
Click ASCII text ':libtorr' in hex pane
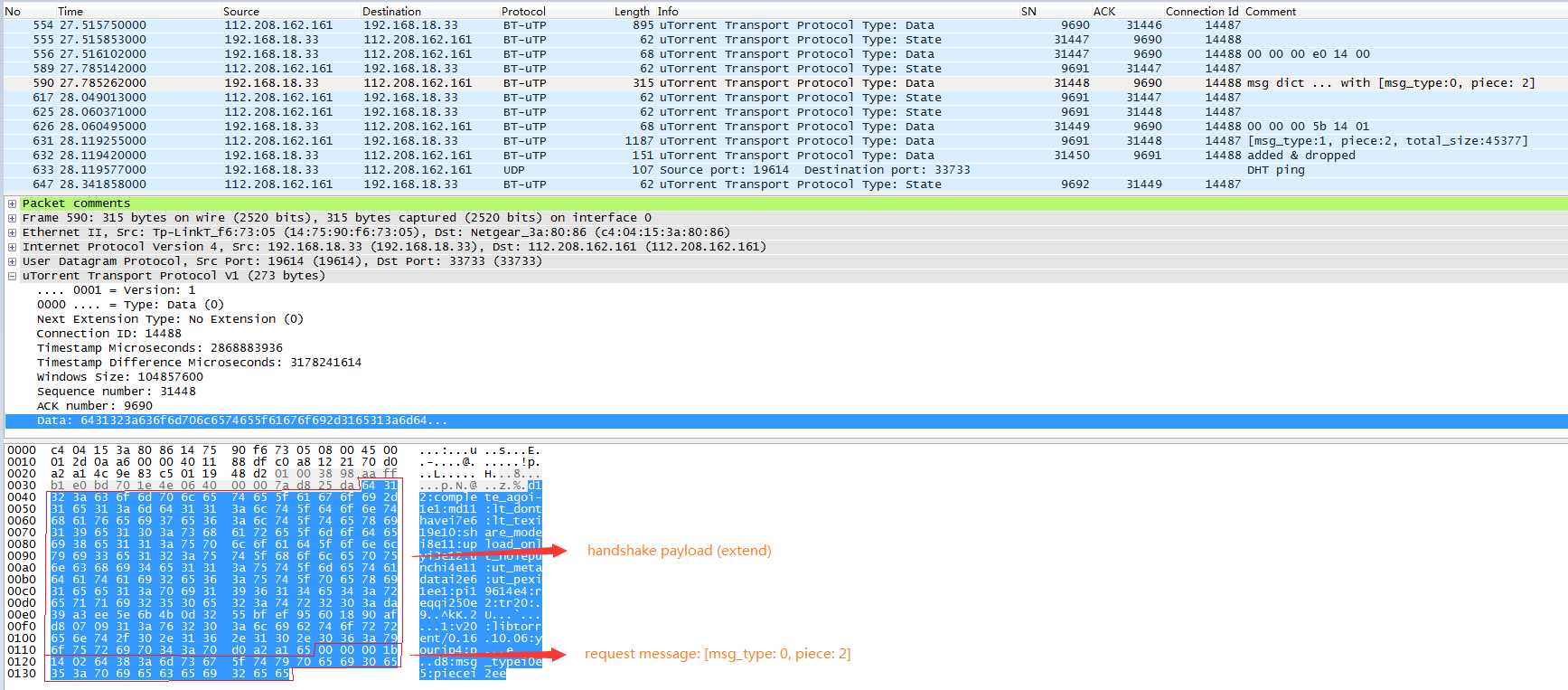(512, 627)
